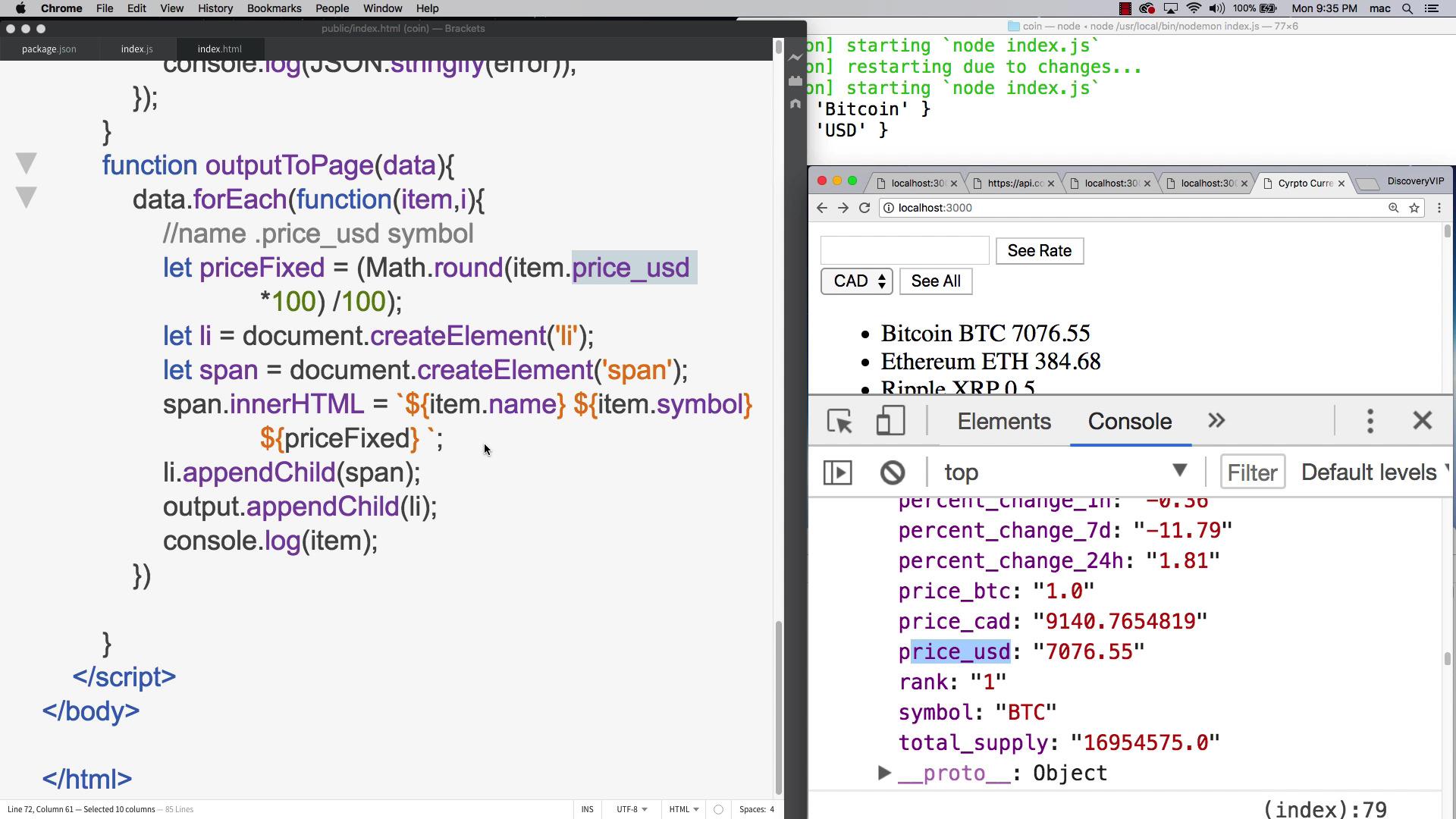Show the console sidebar panel icon
Screen dimensions: 1456x819
838,472
